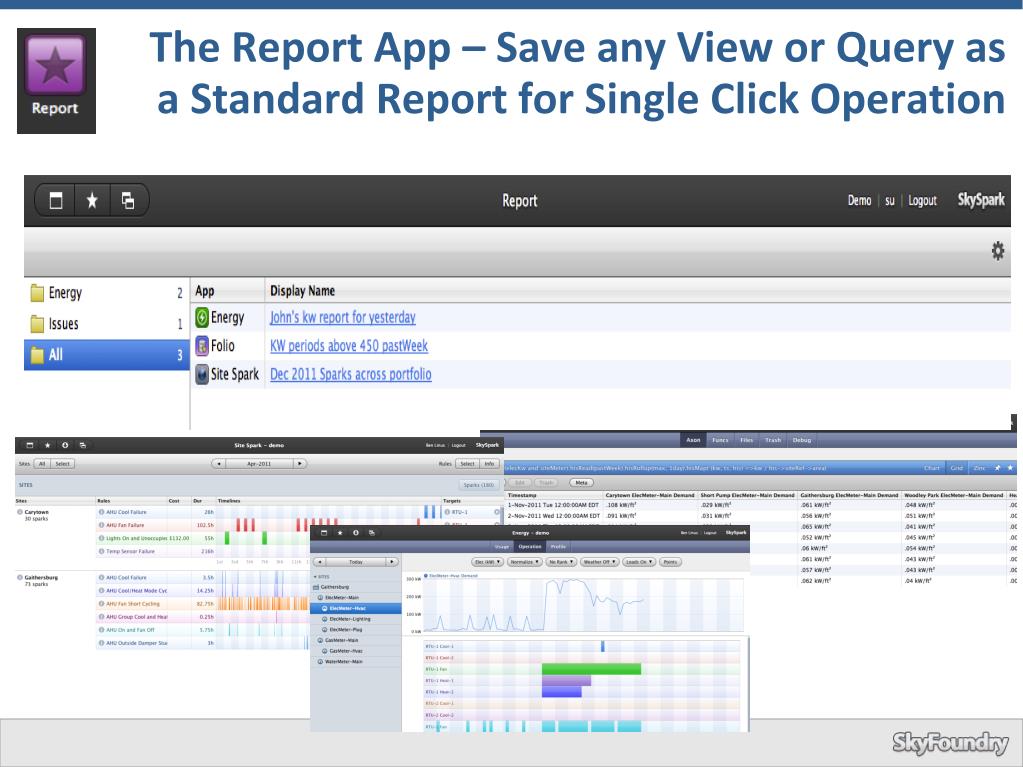Open John's kw report for yesterday
Screen dimensions: 1023x767
(x=343, y=318)
